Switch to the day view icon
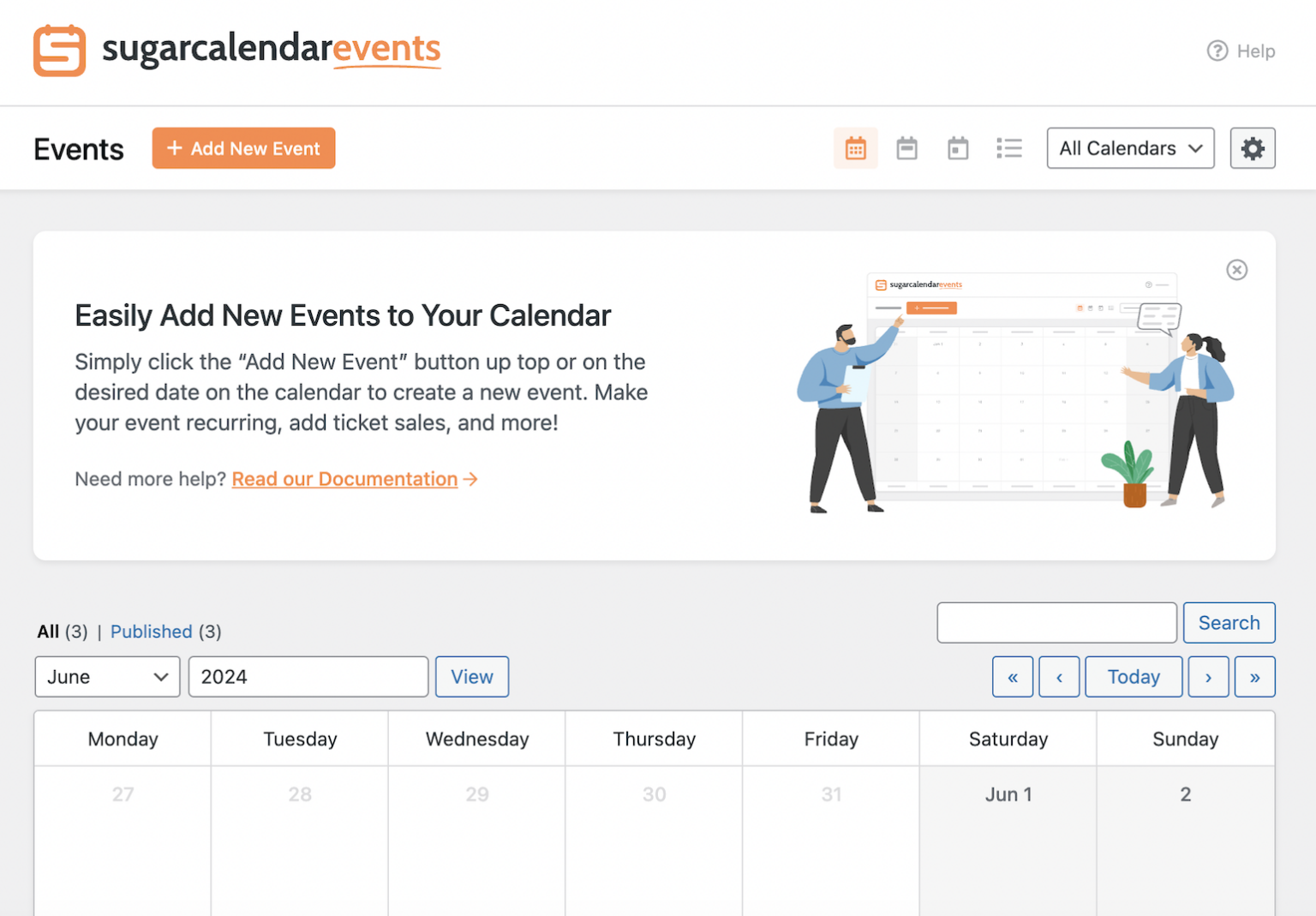Image resolution: width=1316 pixels, height=916 pixels. click(x=958, y=147)
